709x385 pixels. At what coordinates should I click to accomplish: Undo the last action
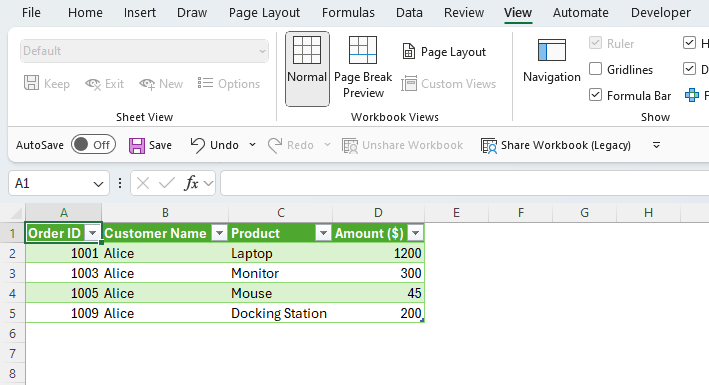[x=214, y=145]
